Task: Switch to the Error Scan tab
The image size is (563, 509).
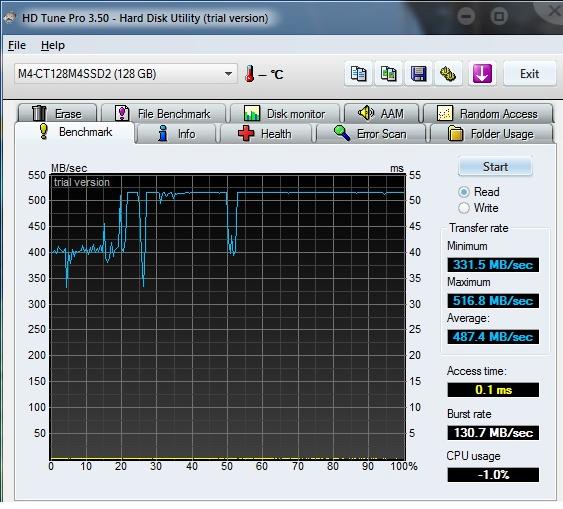Action: coord(371,134)
